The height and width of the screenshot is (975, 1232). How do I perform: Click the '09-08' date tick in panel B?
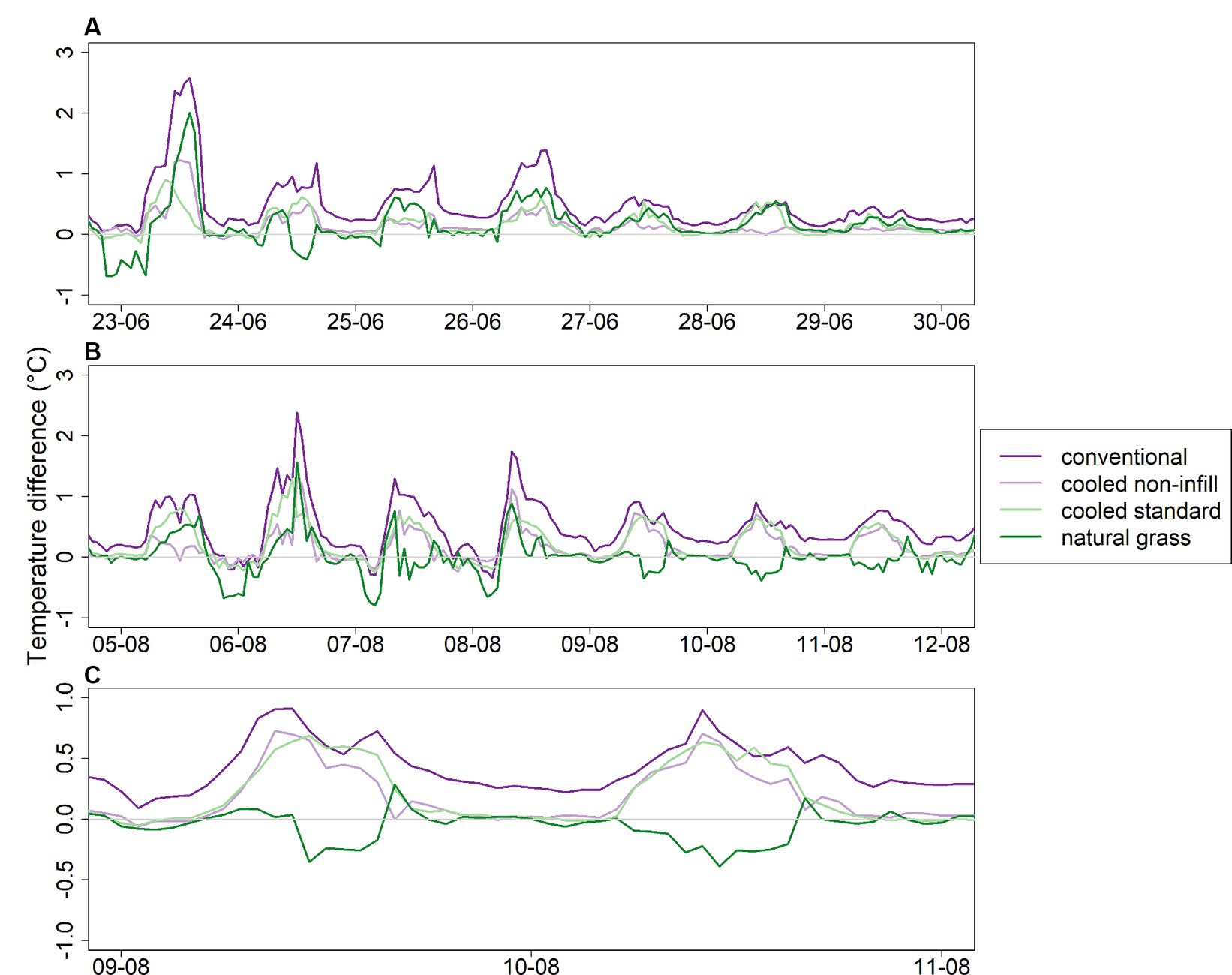[590, 645]
